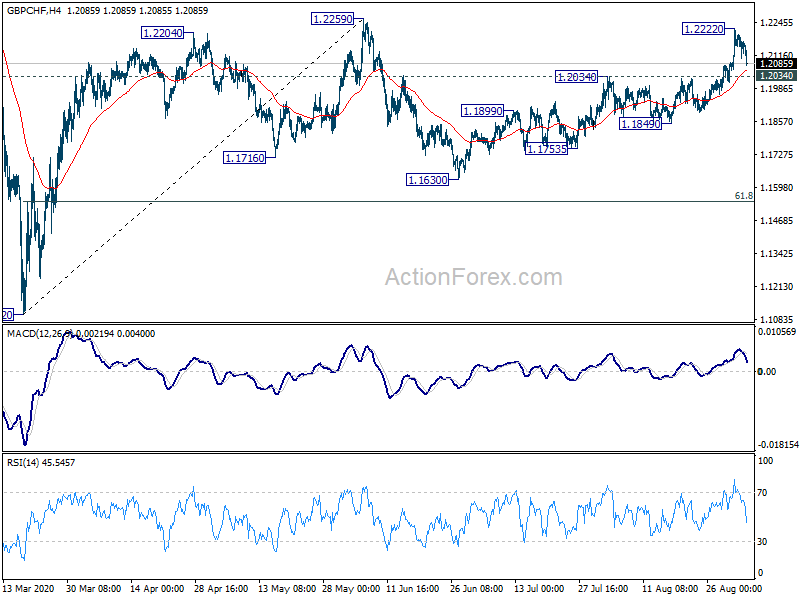The image size is (800, 600).
Task: Click the 1.17535 price label
Action: tap(546, 149)
